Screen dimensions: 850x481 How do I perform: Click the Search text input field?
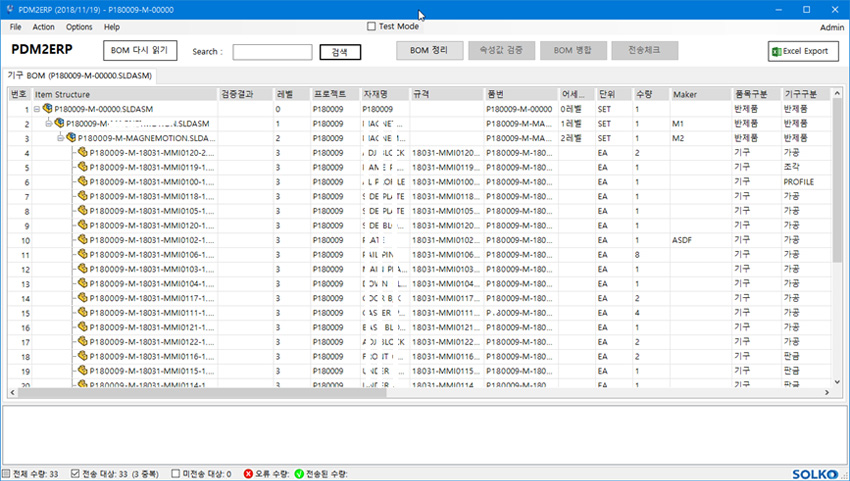point(272,52)
